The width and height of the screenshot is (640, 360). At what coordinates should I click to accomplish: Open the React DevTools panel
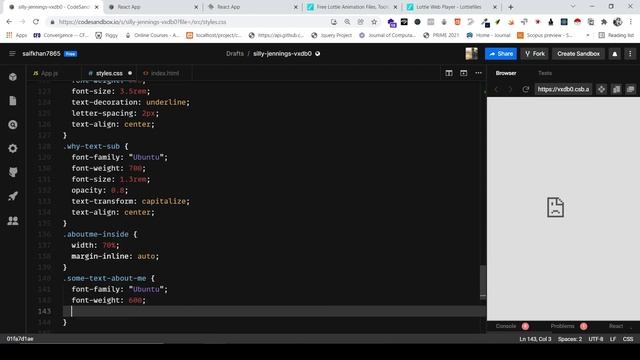(616, 326)
